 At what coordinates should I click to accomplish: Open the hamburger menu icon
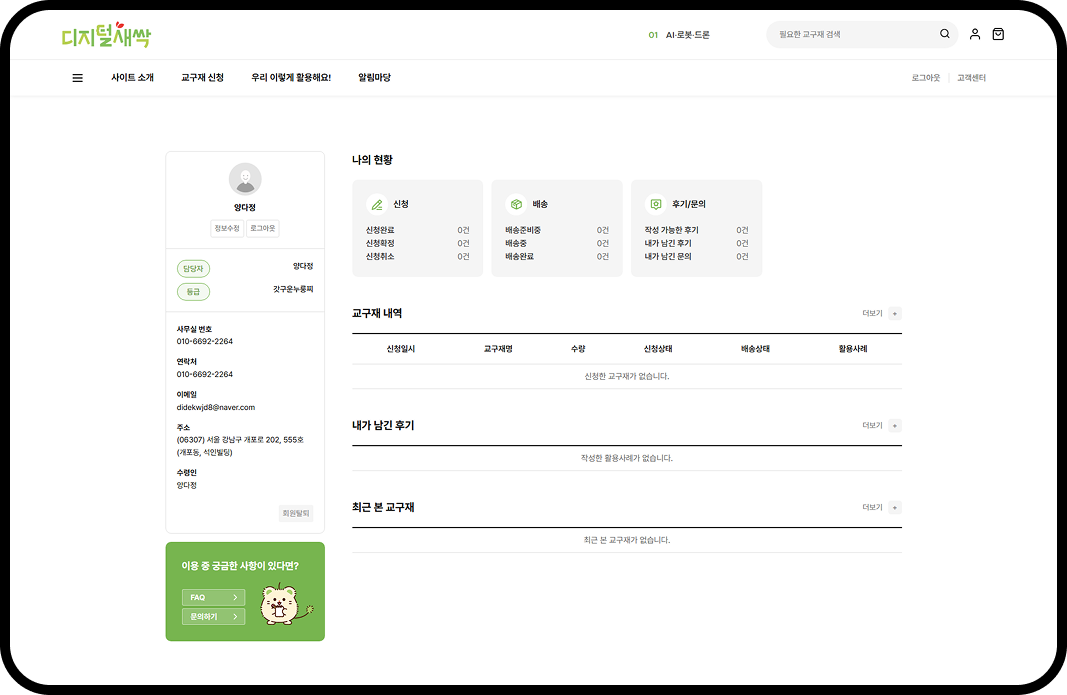78,78
